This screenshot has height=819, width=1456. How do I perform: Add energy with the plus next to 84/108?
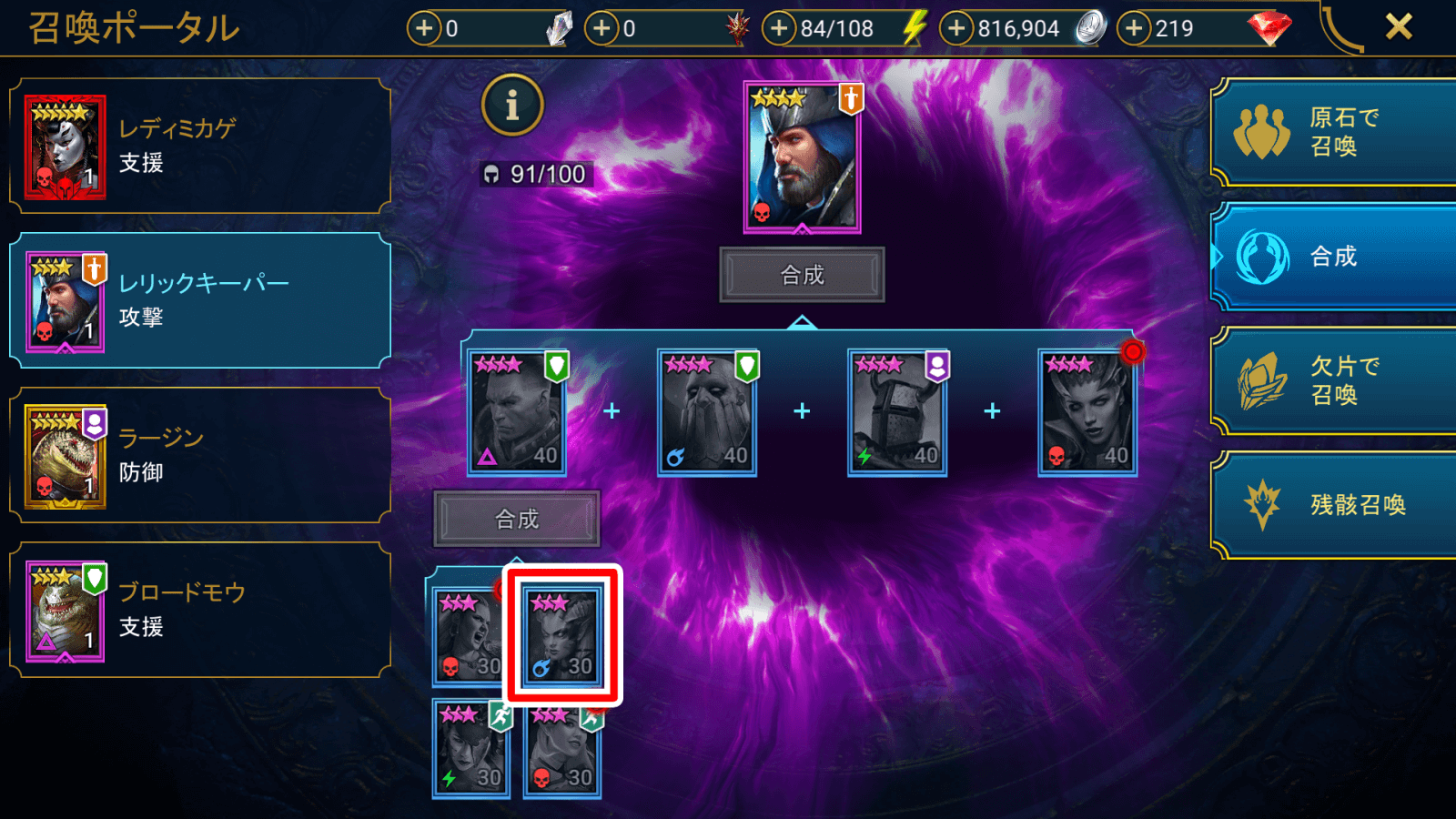(x=779, y=28)
